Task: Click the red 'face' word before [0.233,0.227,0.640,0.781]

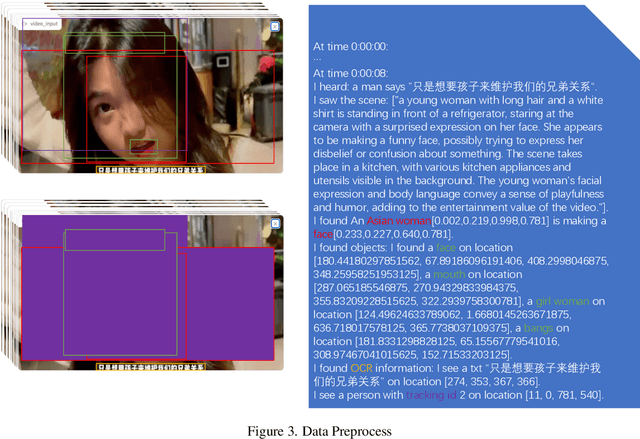Action: click(x=323, y=234)
